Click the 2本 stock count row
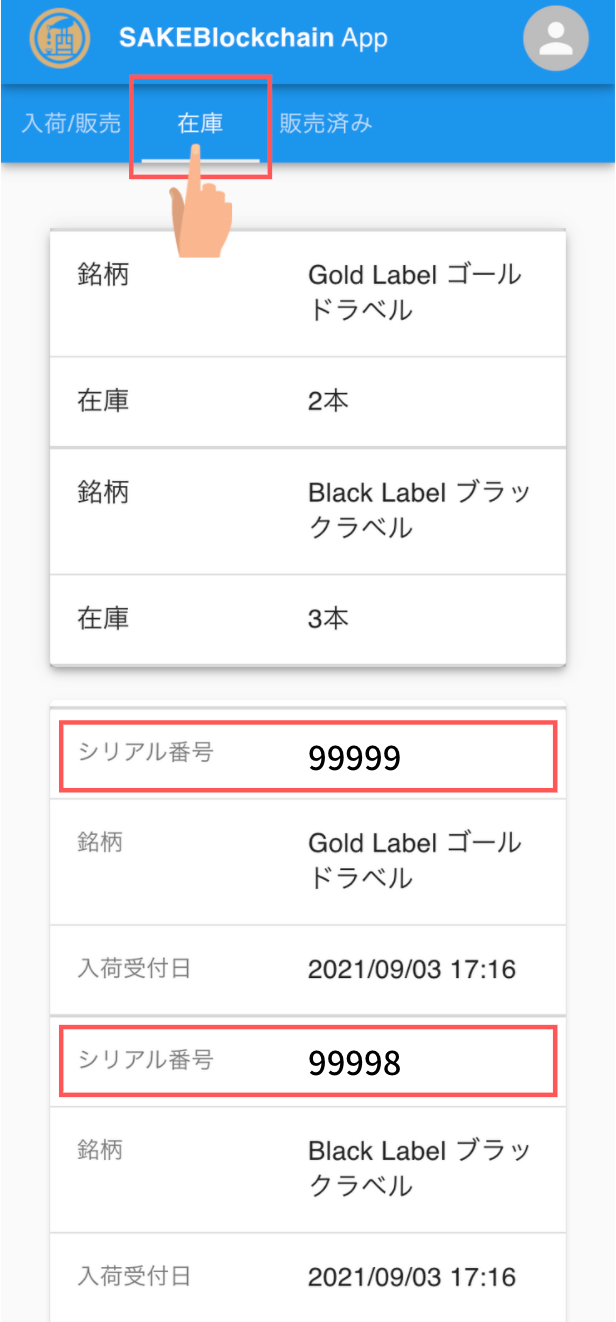Image resolution: width=616 pixels, height=1322 pixels. pos(308,402)
